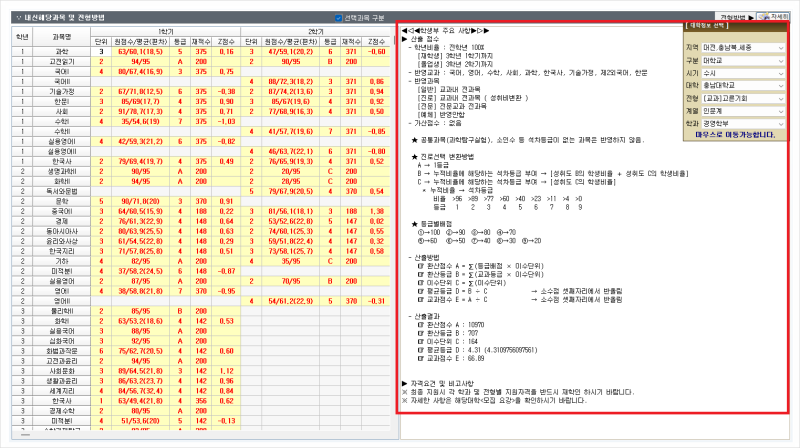Screen dimensions: 800x448
Task: Open the 시기 dropdown showing 수시
Action: [742, 73]
